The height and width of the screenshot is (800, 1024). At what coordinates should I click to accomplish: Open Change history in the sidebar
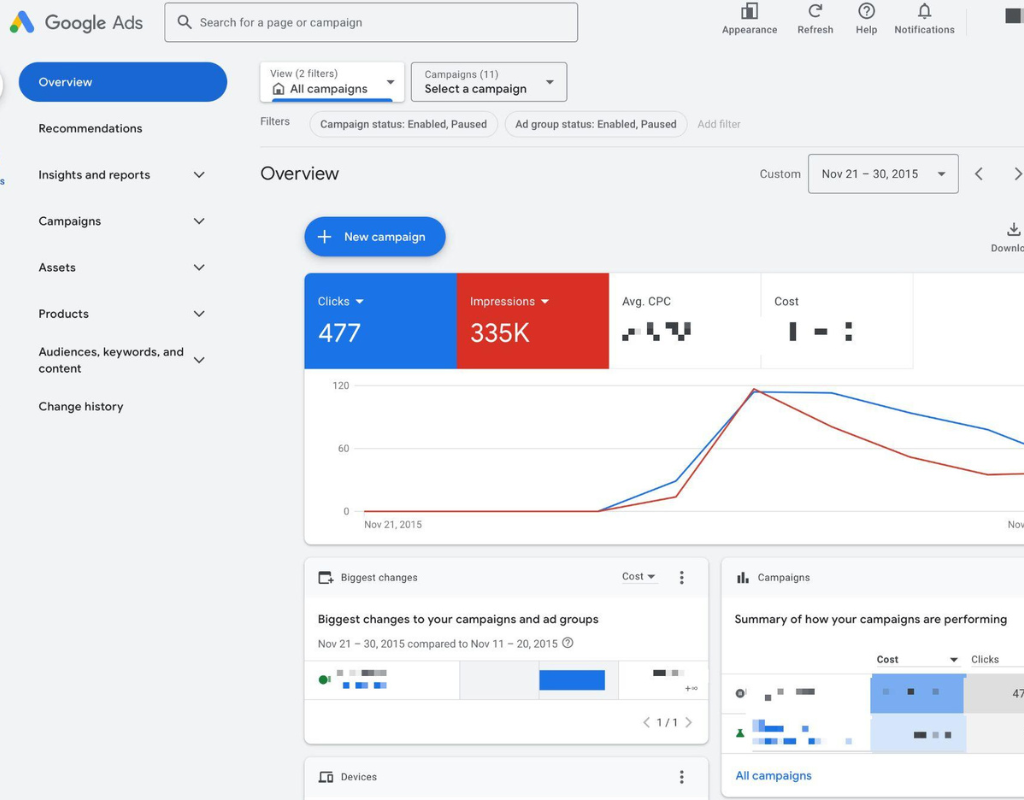coord(81,407)
